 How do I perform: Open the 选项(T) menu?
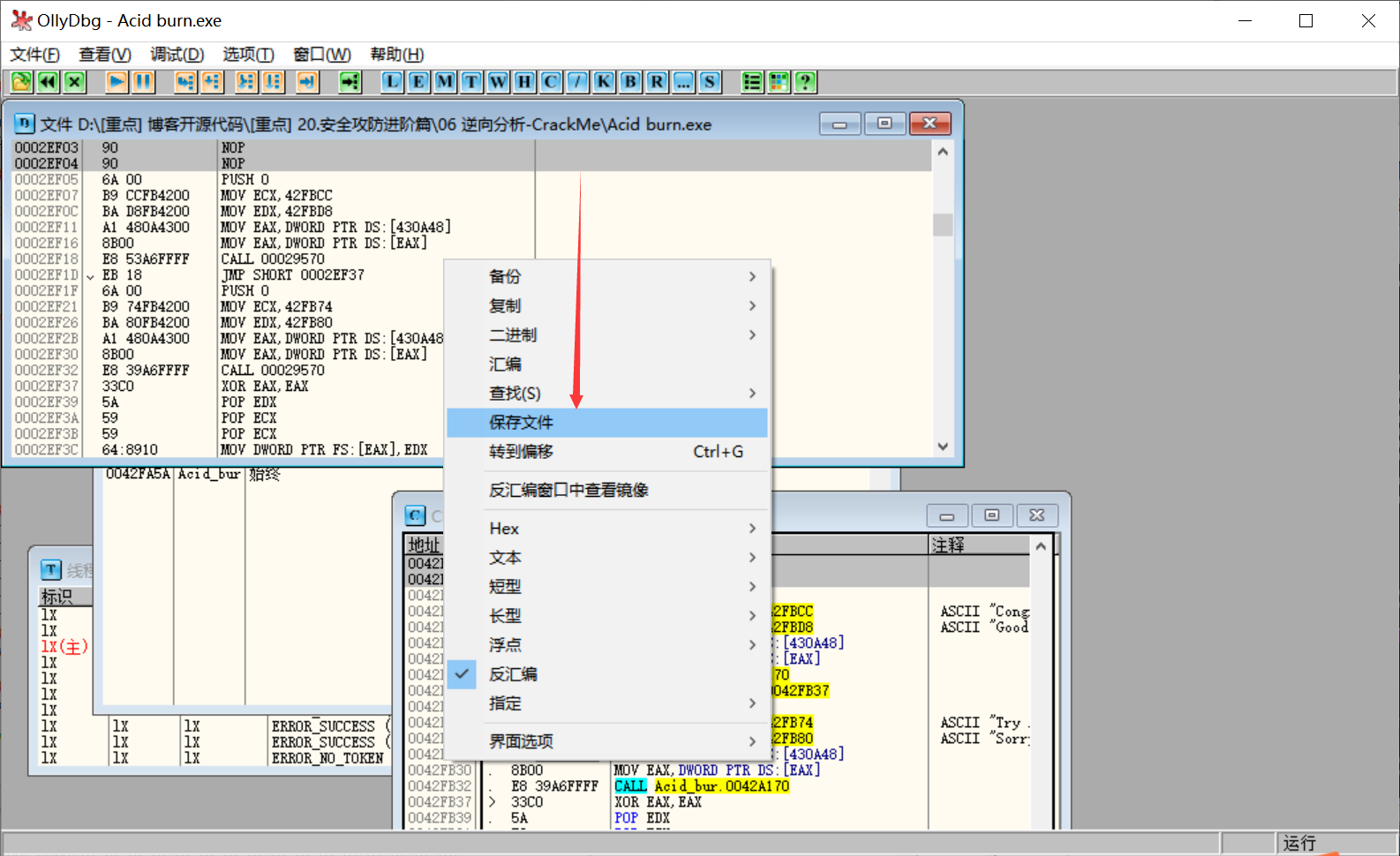tap(249, 55)
